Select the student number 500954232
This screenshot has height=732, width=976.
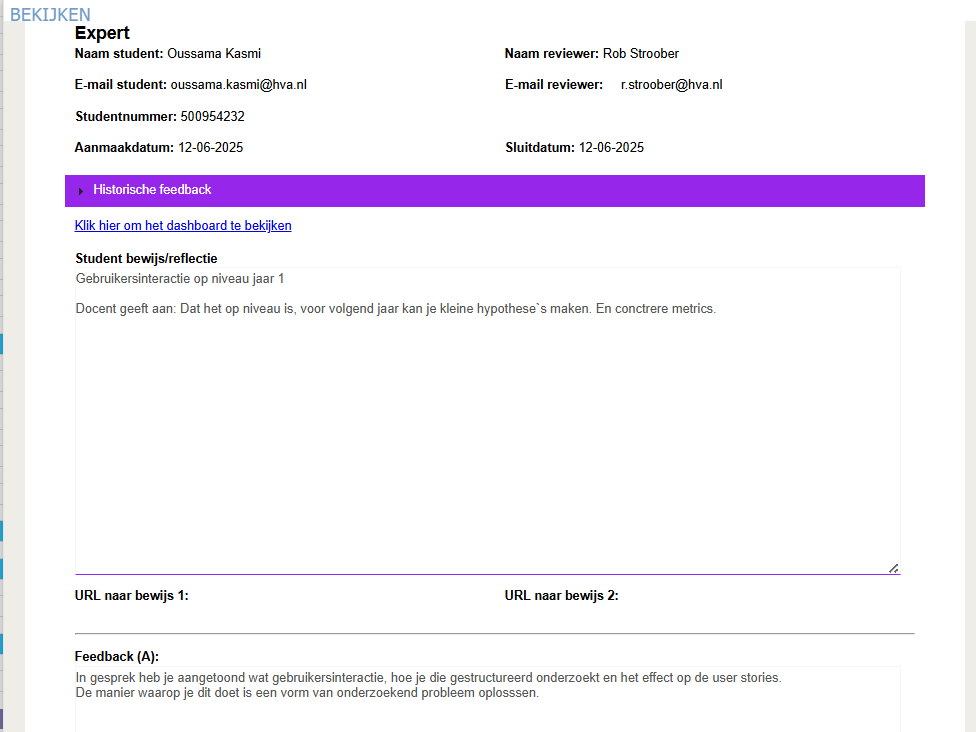[212, 117]
